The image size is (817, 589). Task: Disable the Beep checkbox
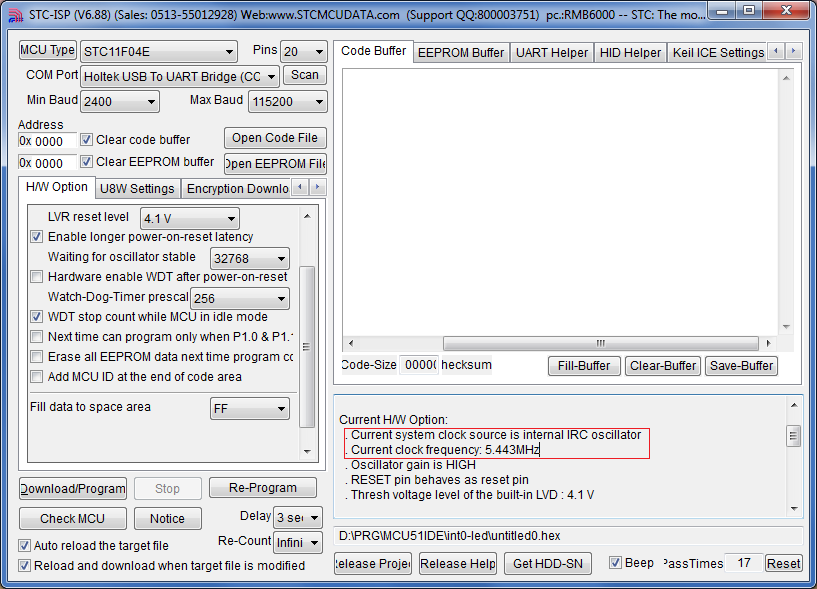pos(616,563)
